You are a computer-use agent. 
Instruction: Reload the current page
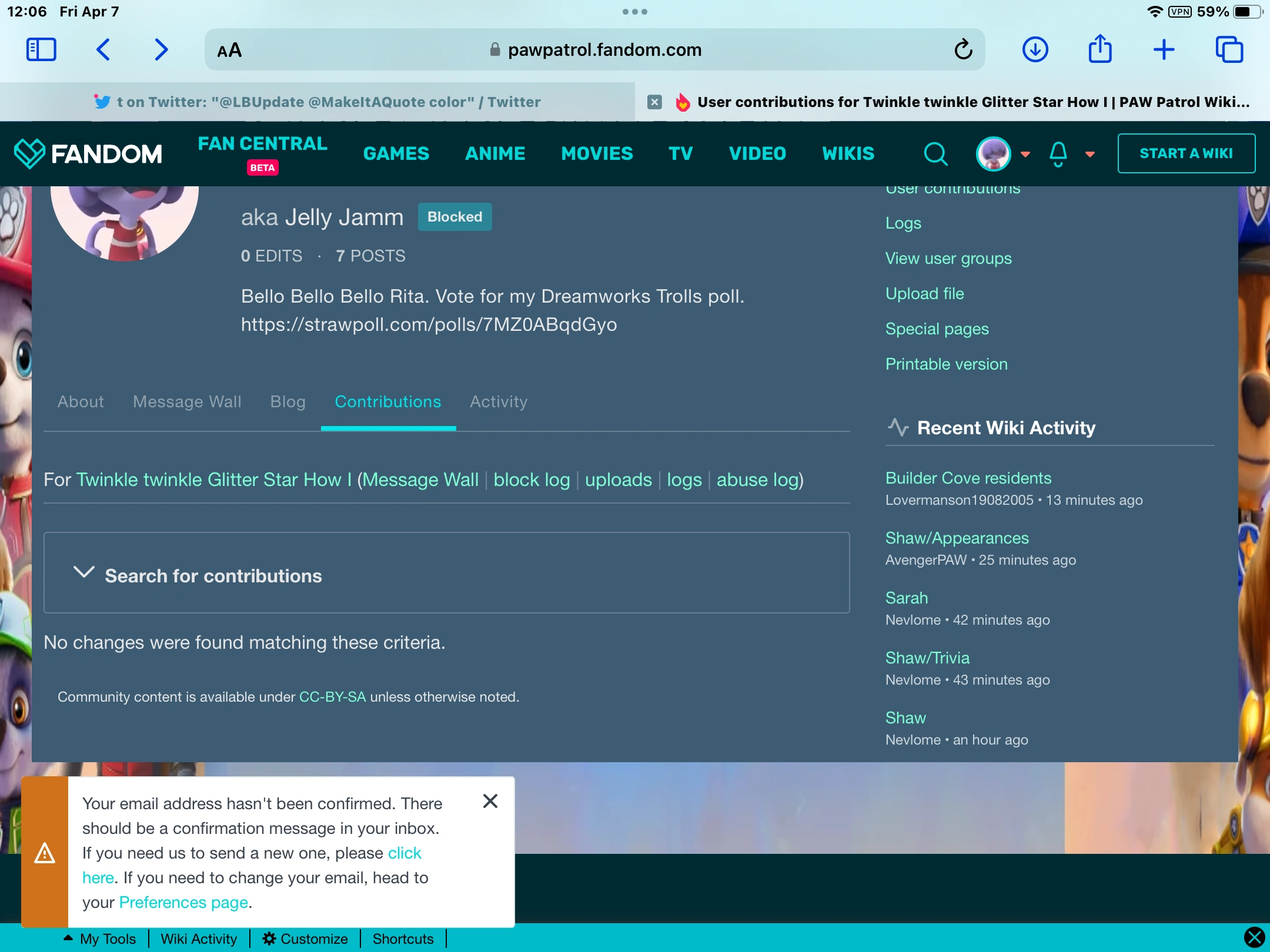pos(962,49)
